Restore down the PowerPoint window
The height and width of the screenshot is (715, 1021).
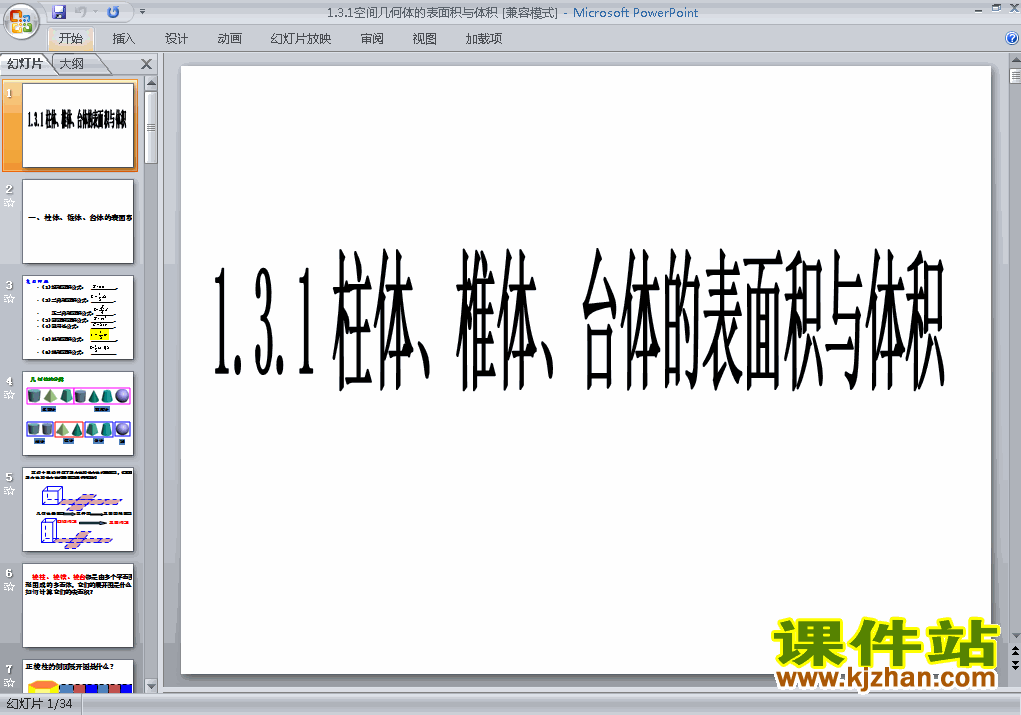tap(996, 8)
